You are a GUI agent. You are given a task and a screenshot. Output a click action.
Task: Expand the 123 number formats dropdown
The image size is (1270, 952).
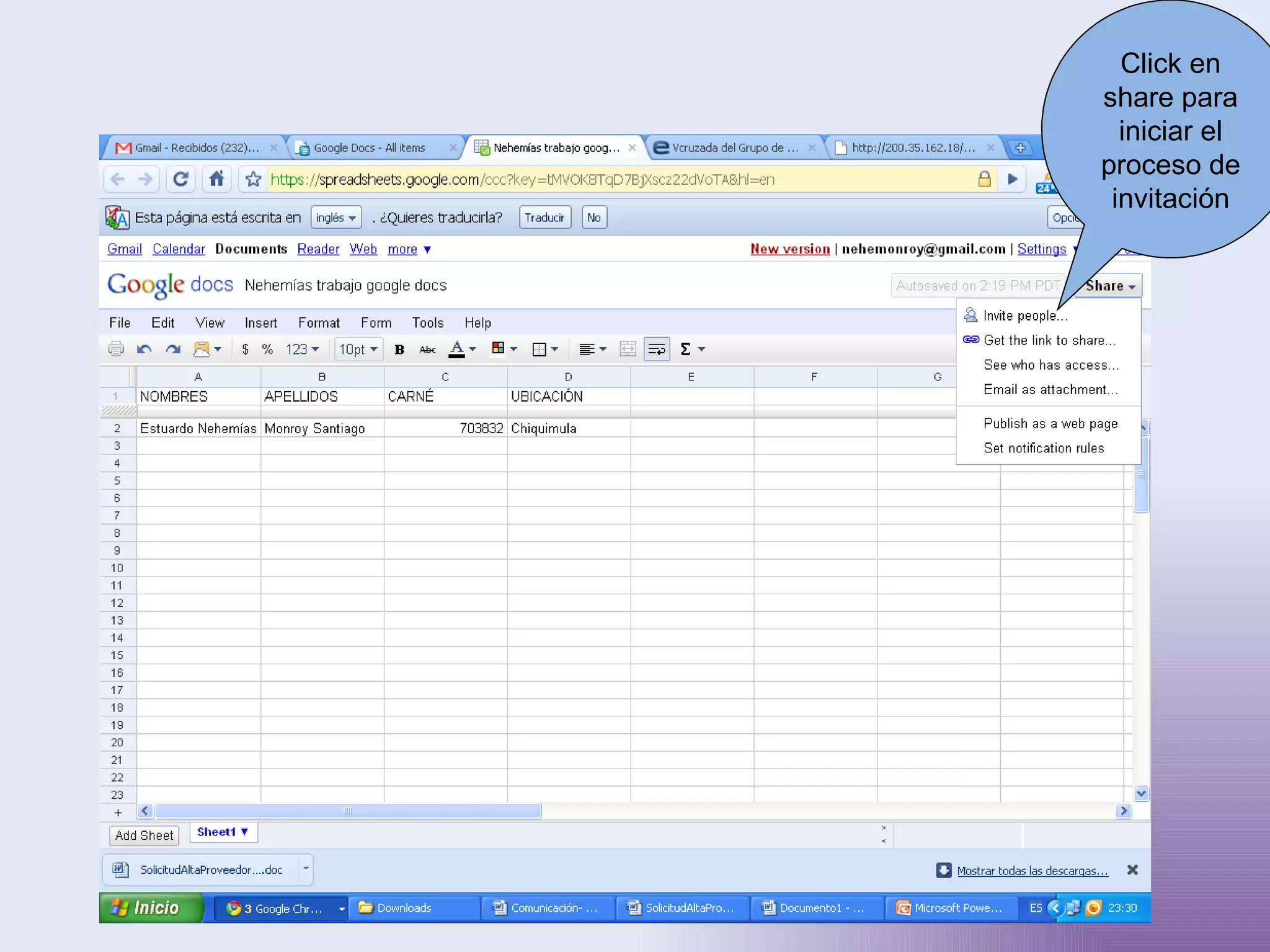303,349
